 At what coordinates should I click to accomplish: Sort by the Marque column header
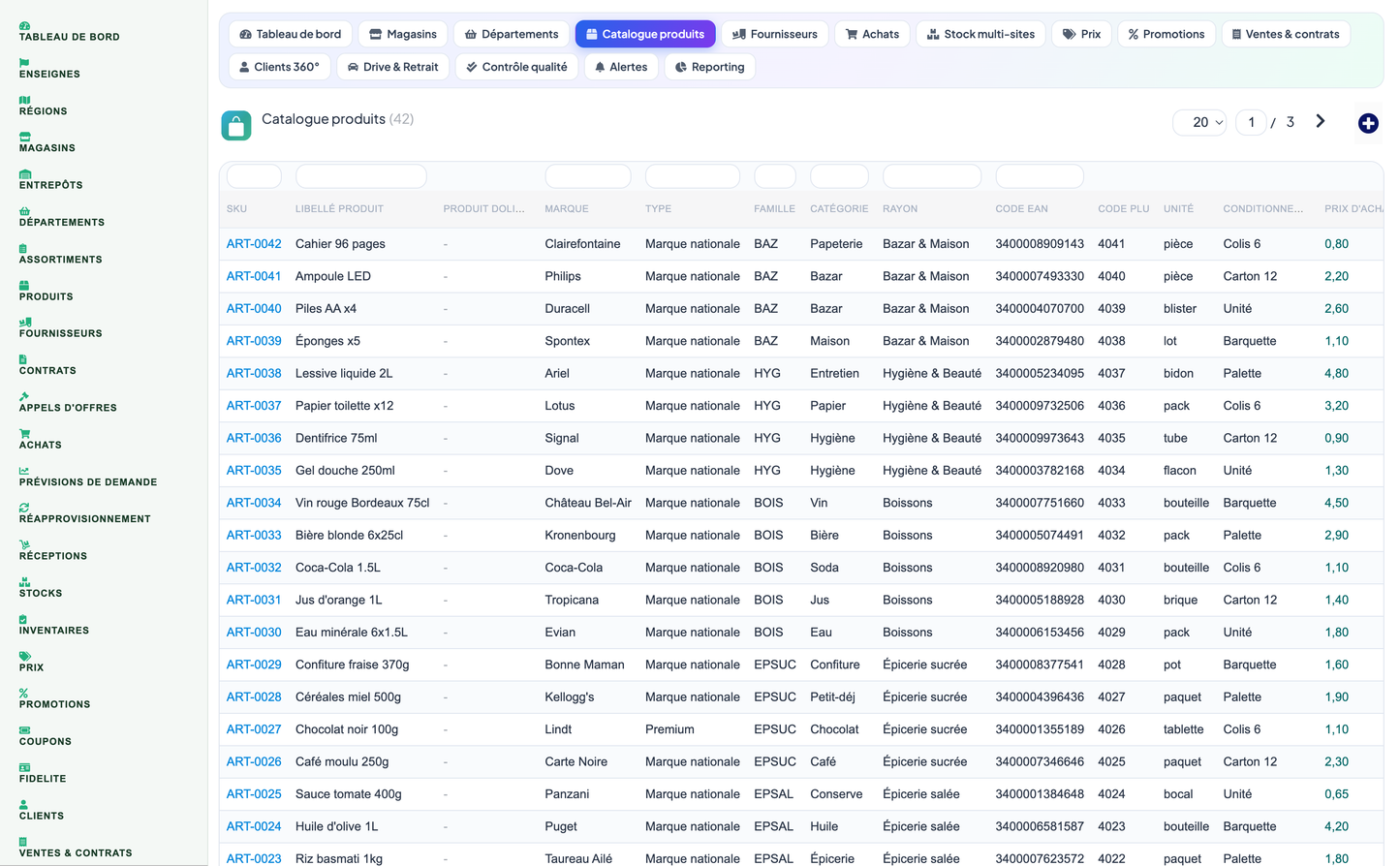567,209
